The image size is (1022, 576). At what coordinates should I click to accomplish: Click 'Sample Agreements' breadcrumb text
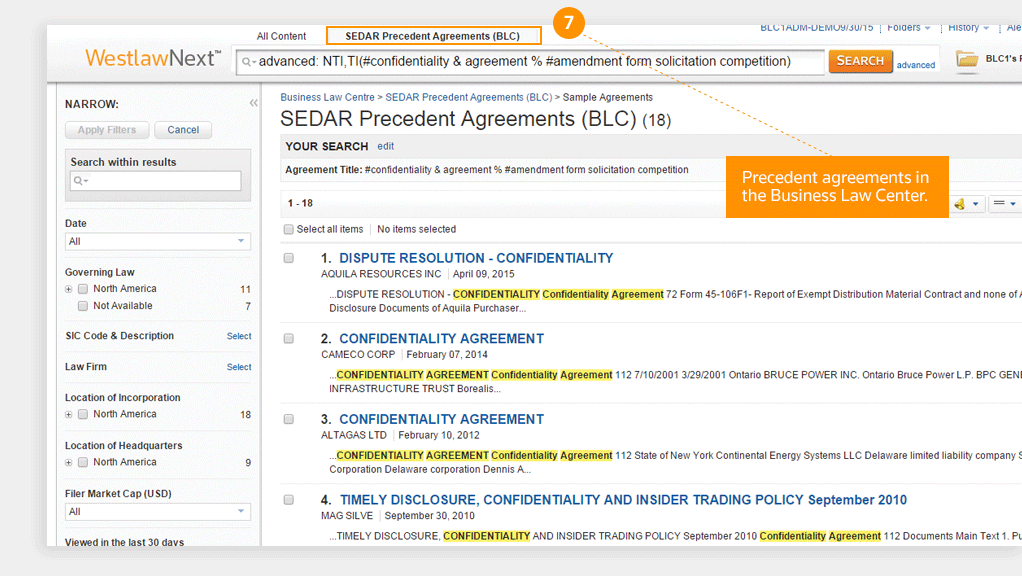coord(607,97)
